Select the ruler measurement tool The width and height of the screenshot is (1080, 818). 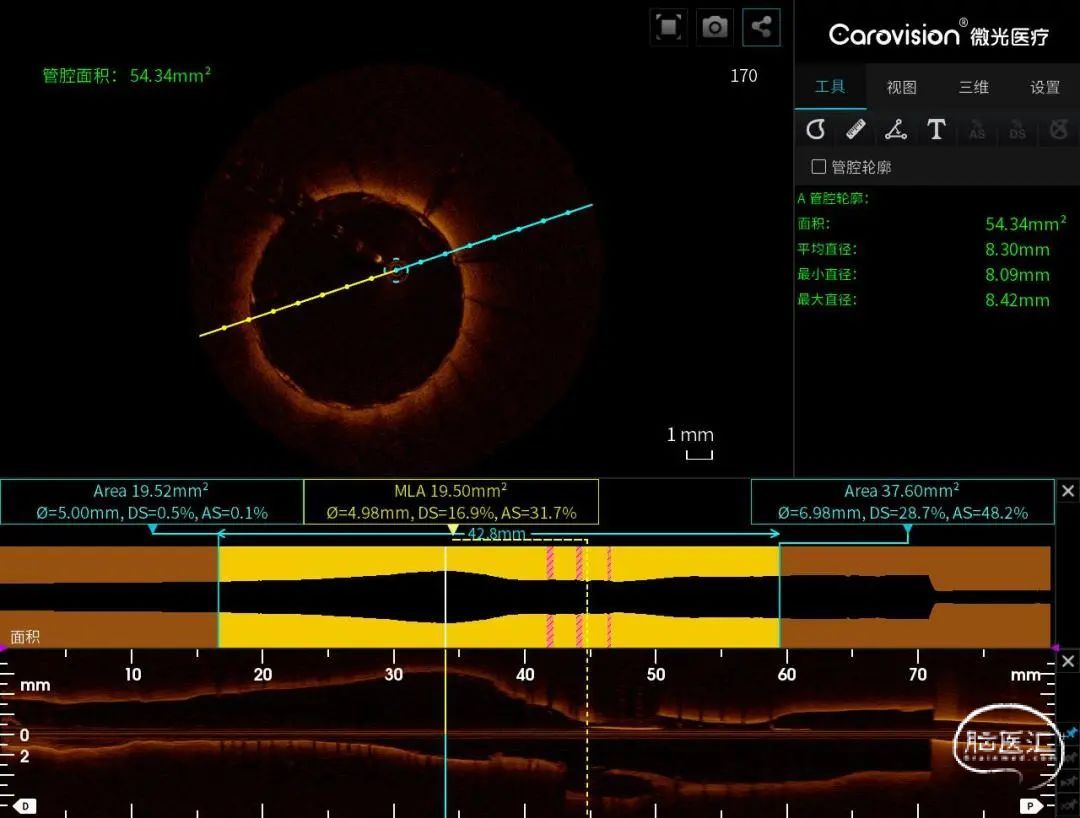[856, 129]
